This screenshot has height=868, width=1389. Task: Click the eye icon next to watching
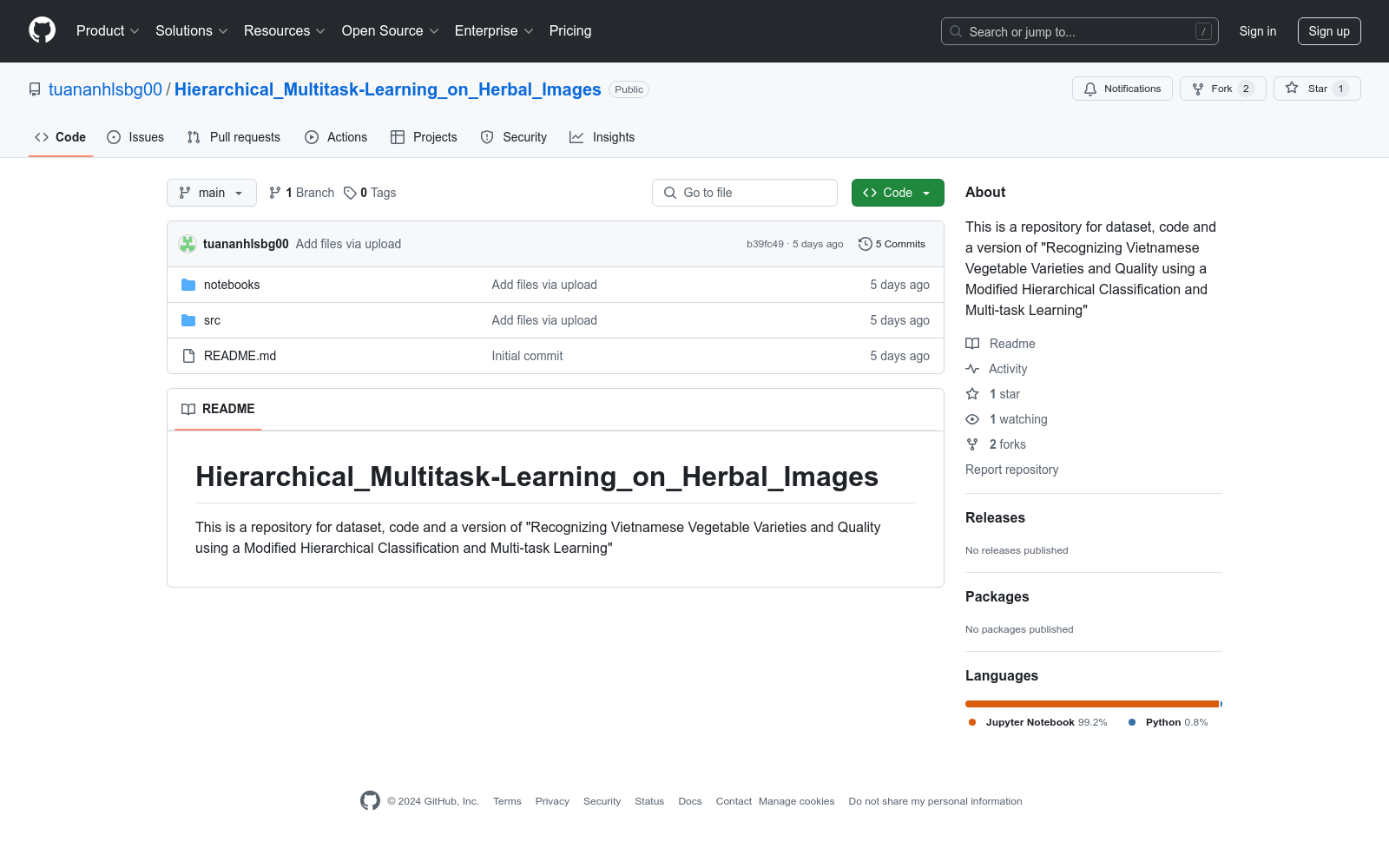click(x=972, y=419)
